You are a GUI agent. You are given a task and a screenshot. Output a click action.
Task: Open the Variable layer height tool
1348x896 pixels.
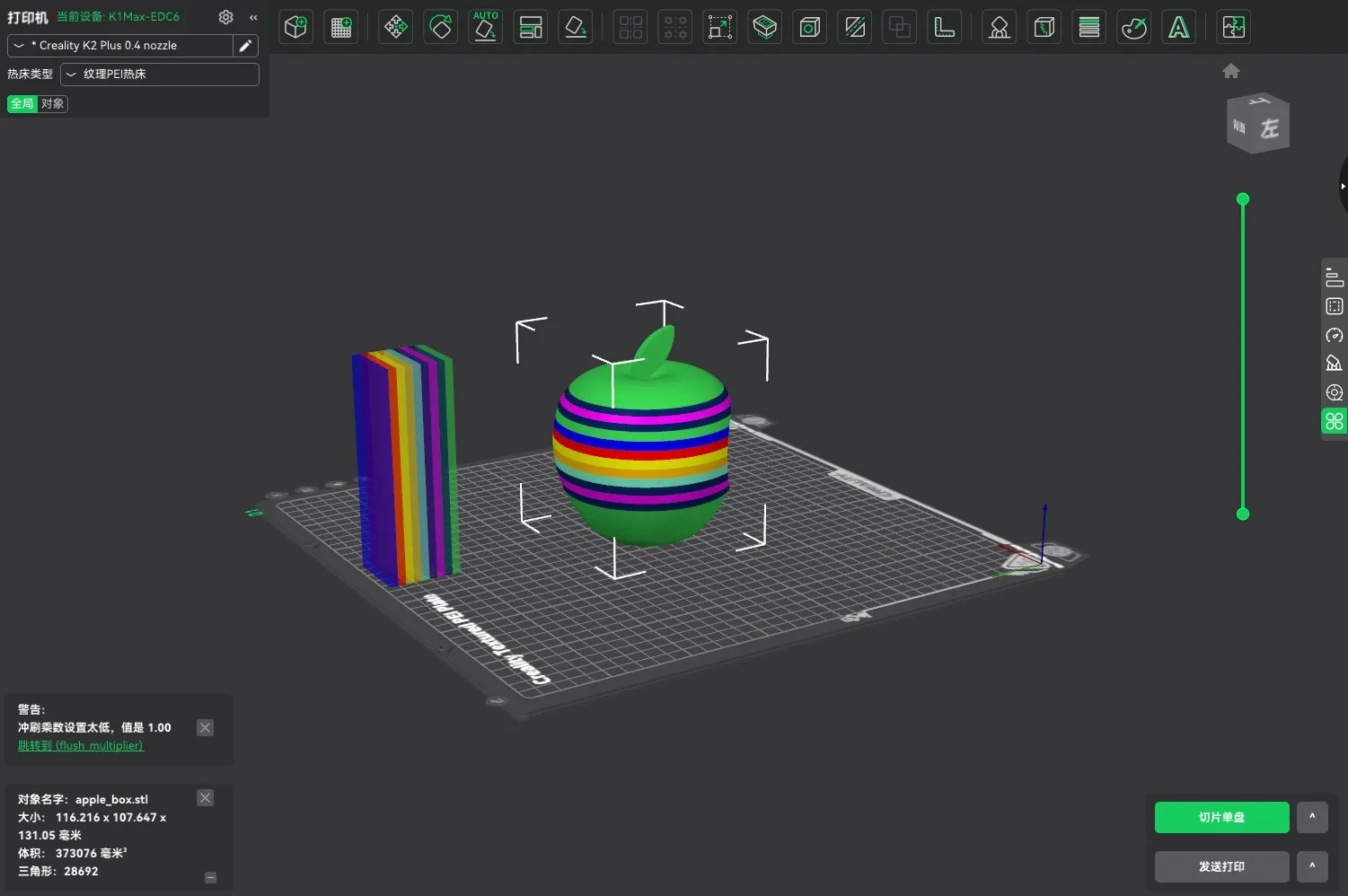click(x=1088, y=27)
